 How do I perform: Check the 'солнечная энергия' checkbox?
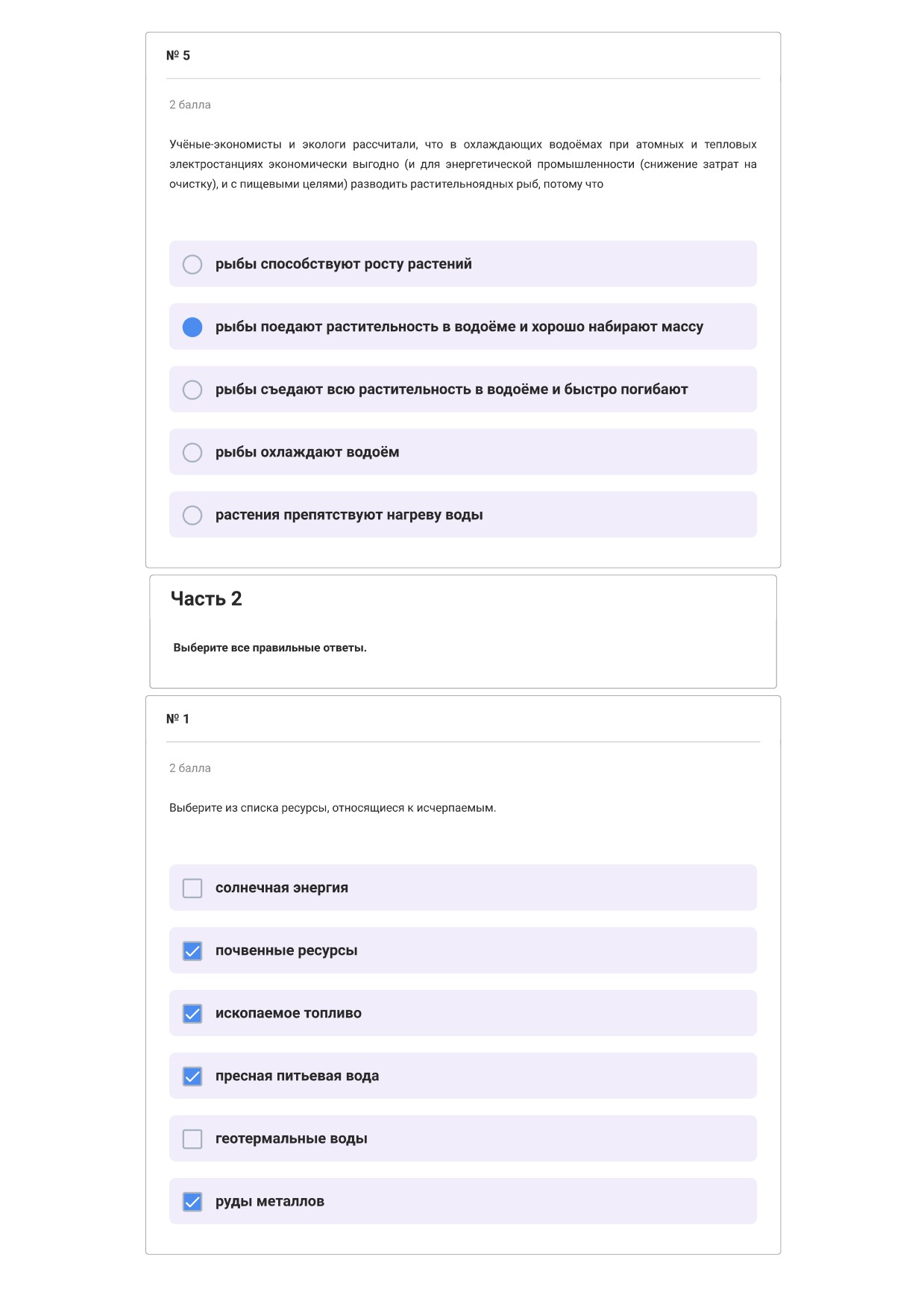[192, 888]
